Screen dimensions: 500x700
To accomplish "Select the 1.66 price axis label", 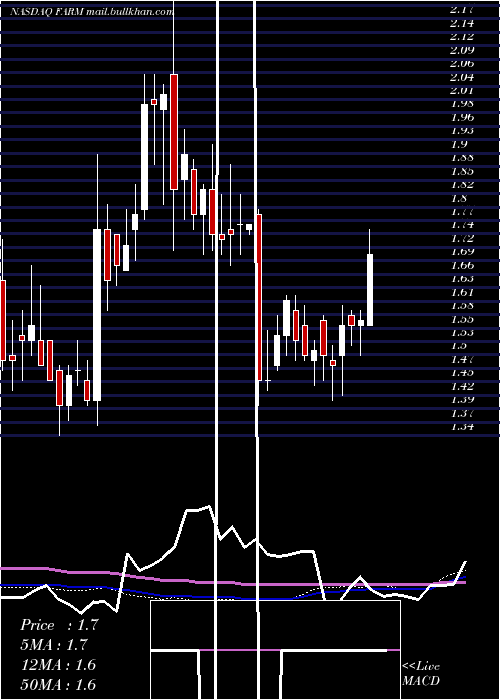I will coord(462,265).
